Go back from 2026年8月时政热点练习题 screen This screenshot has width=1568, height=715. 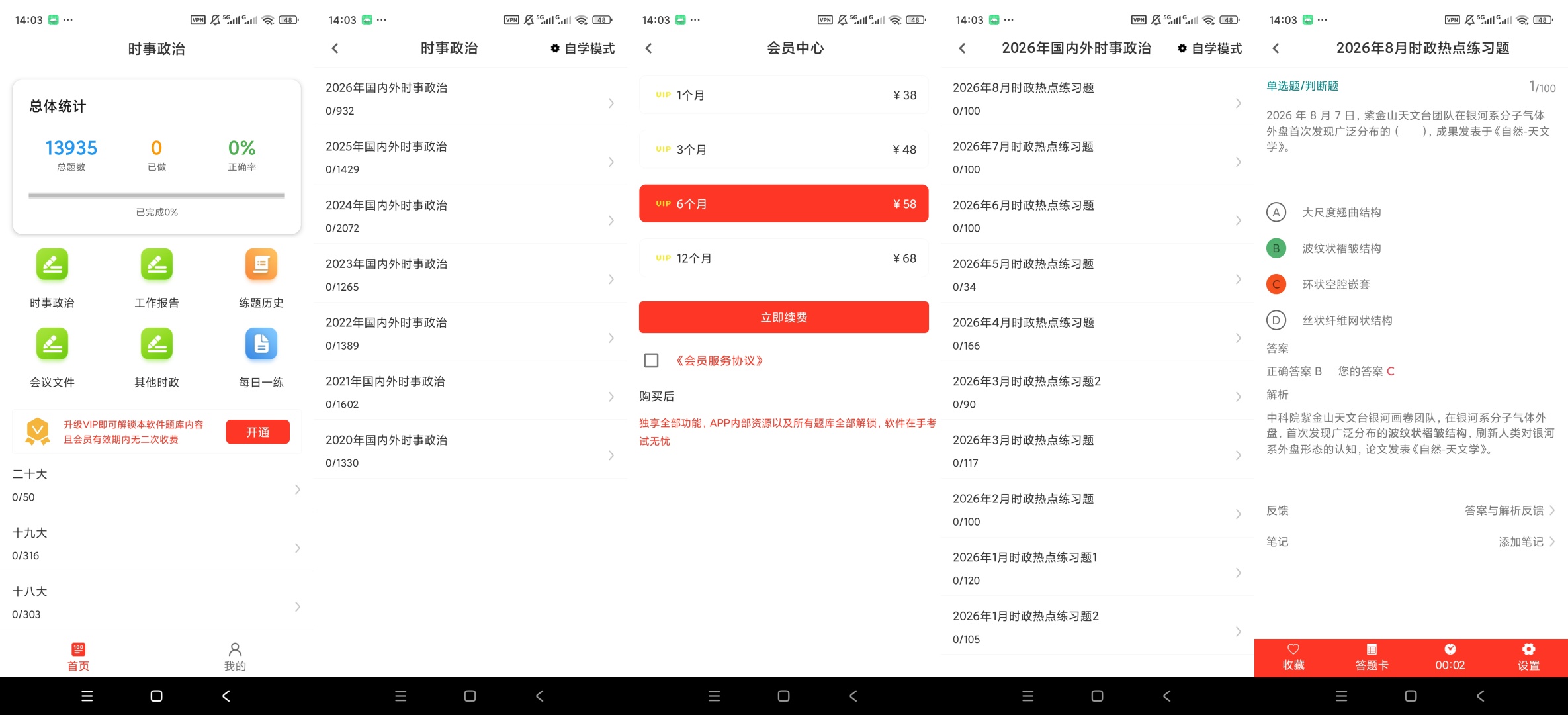pyautogui.click(x=1276, y=48)
